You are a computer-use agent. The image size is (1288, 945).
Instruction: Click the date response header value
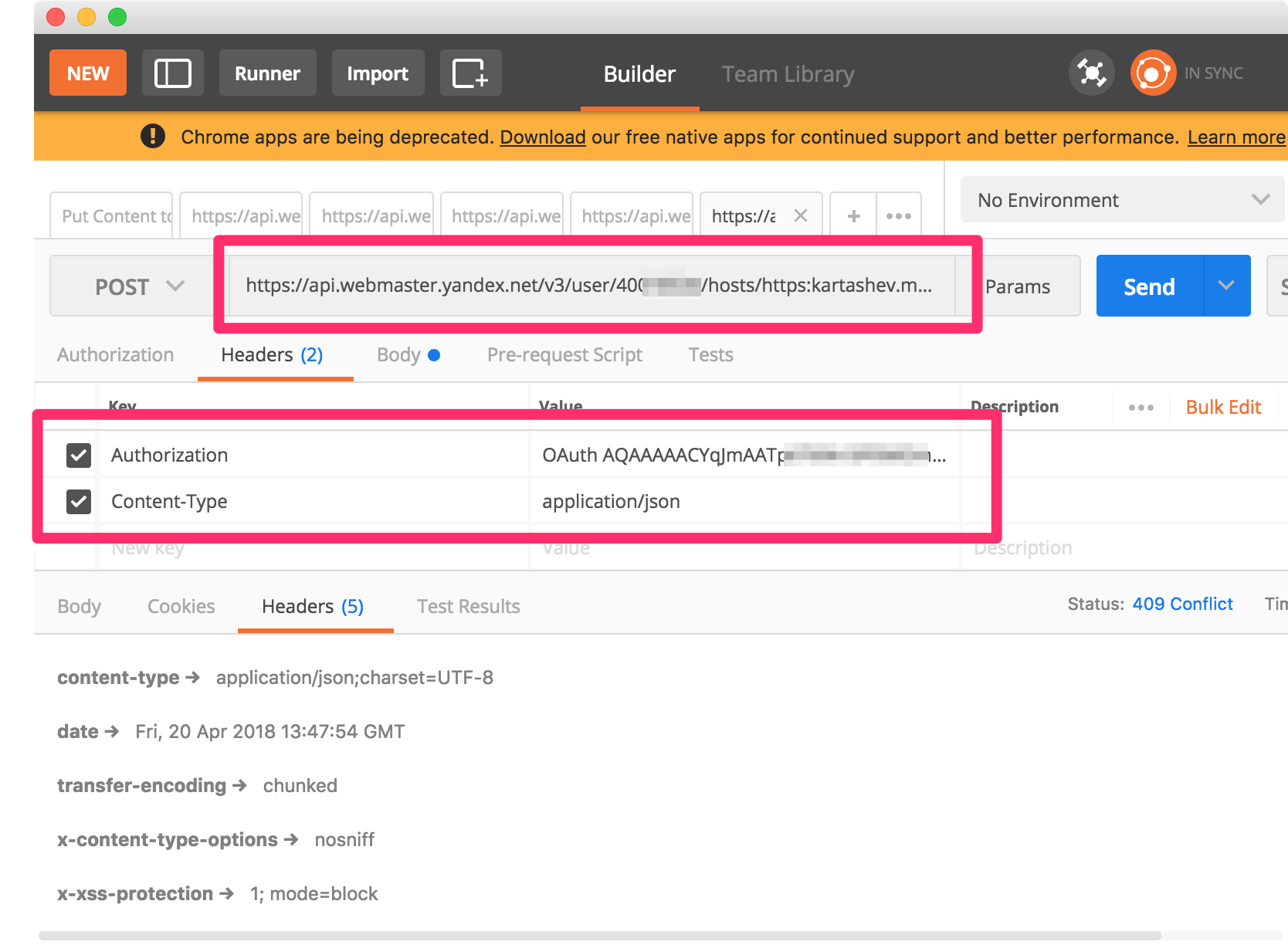pos(270,732)
